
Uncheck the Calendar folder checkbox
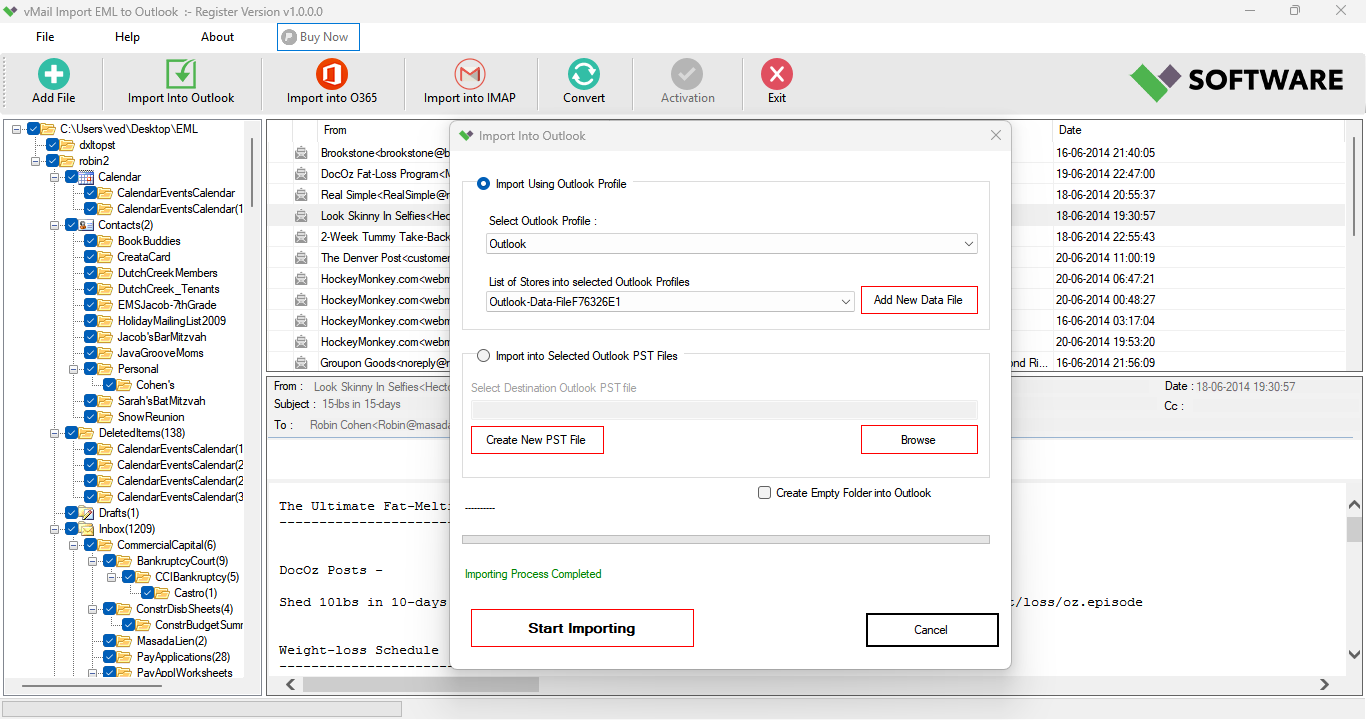point(72,177)
